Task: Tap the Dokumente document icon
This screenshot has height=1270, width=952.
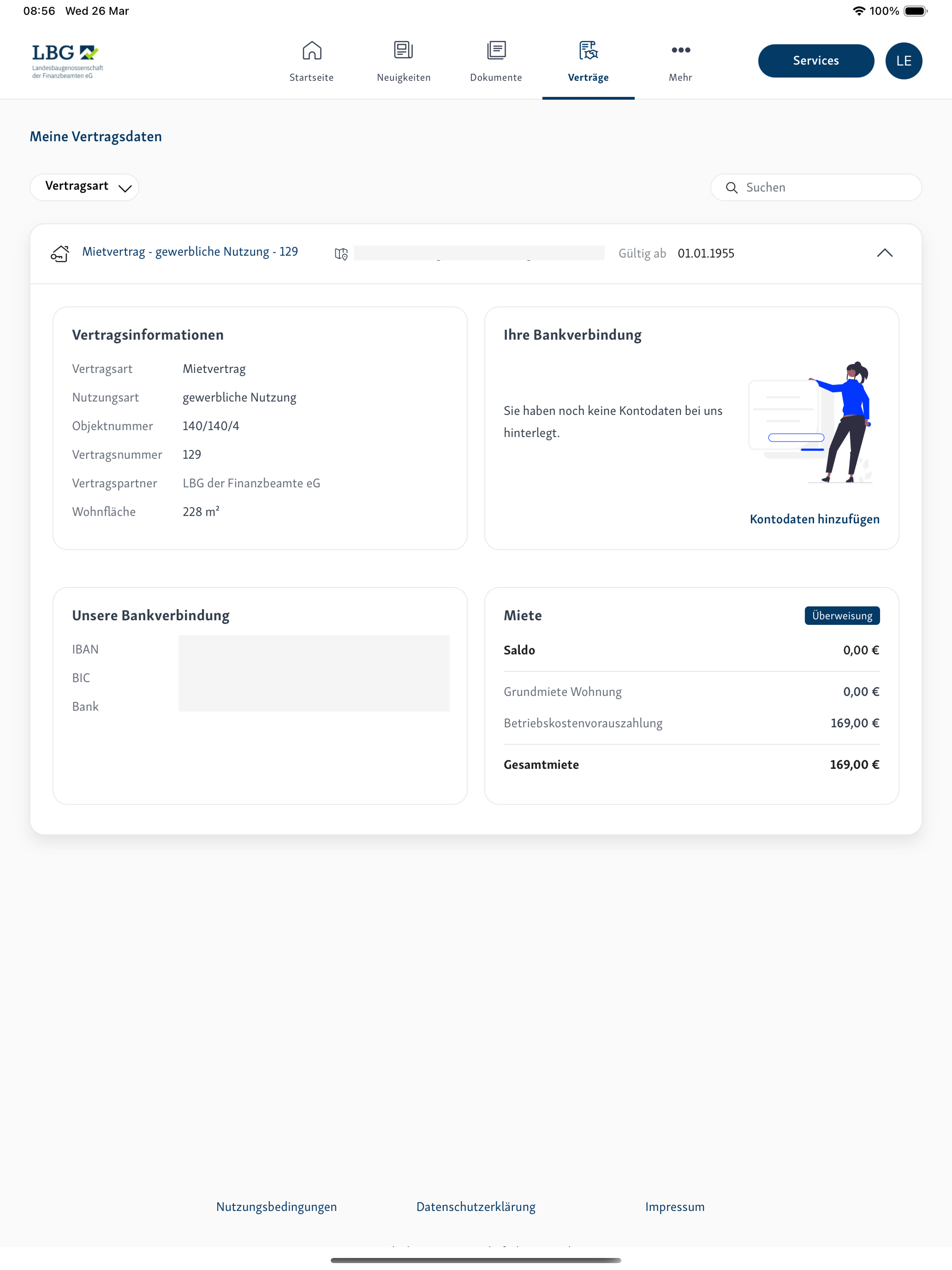Action: [x=496, y=50]
